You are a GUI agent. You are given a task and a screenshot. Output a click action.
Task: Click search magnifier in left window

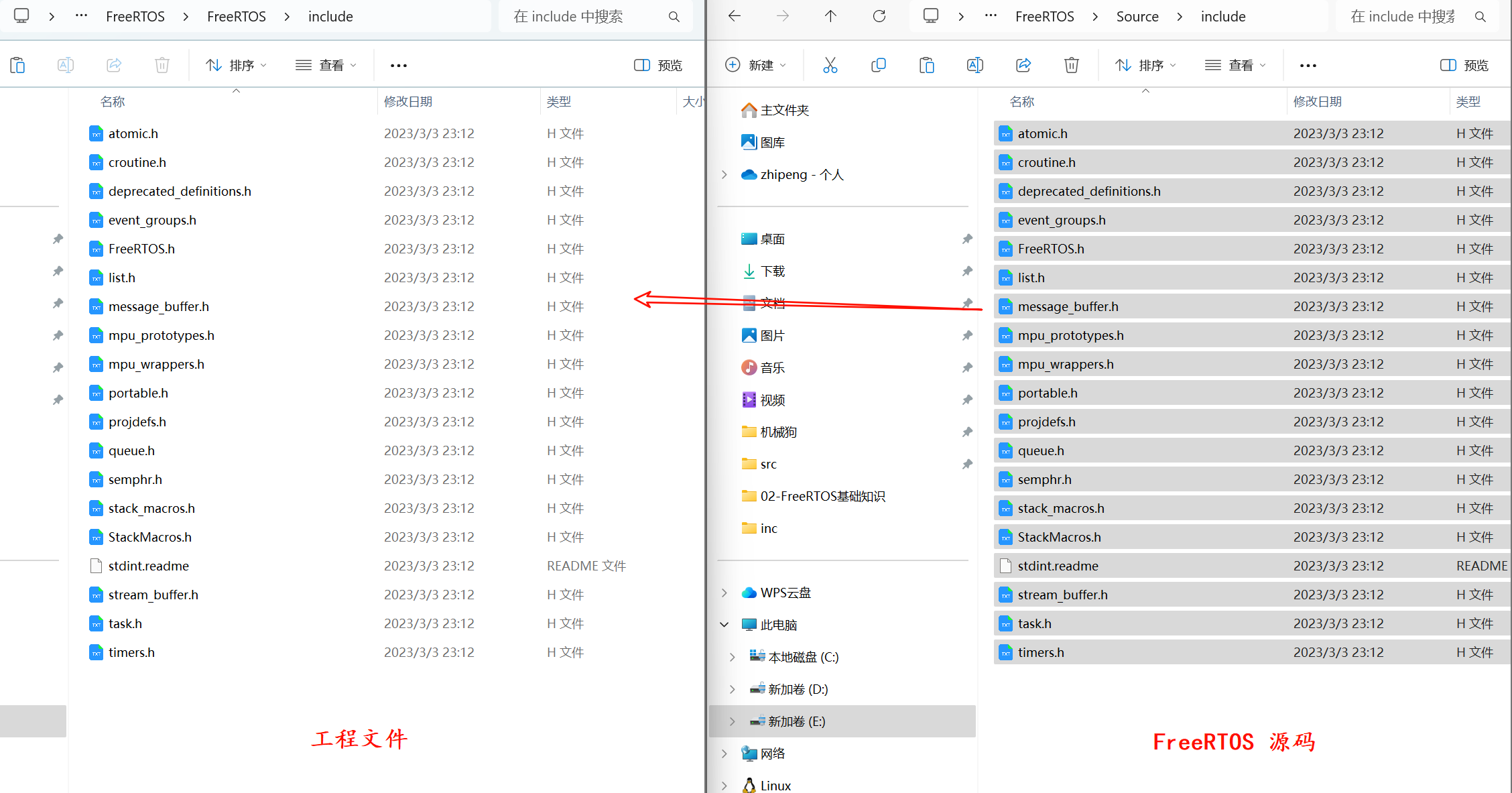click(x=674, y=17)
